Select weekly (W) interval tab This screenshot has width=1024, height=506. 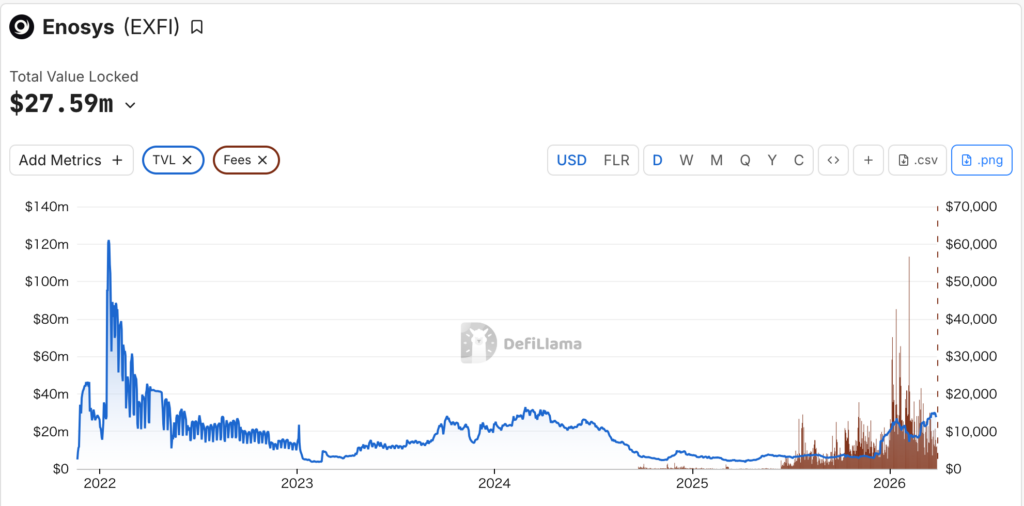(686, 160)
